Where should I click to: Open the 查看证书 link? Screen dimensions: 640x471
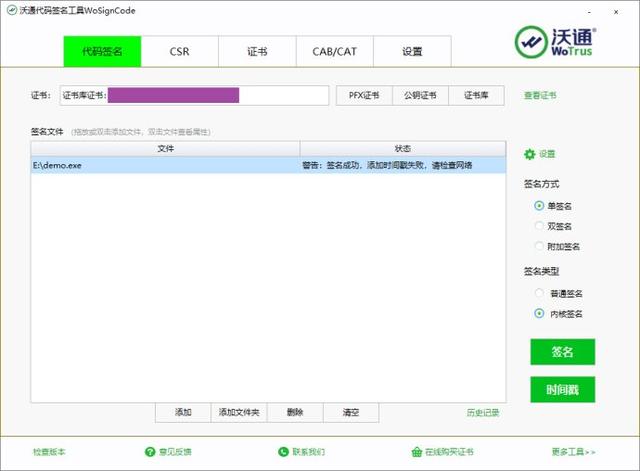click(x=540, y=96)
